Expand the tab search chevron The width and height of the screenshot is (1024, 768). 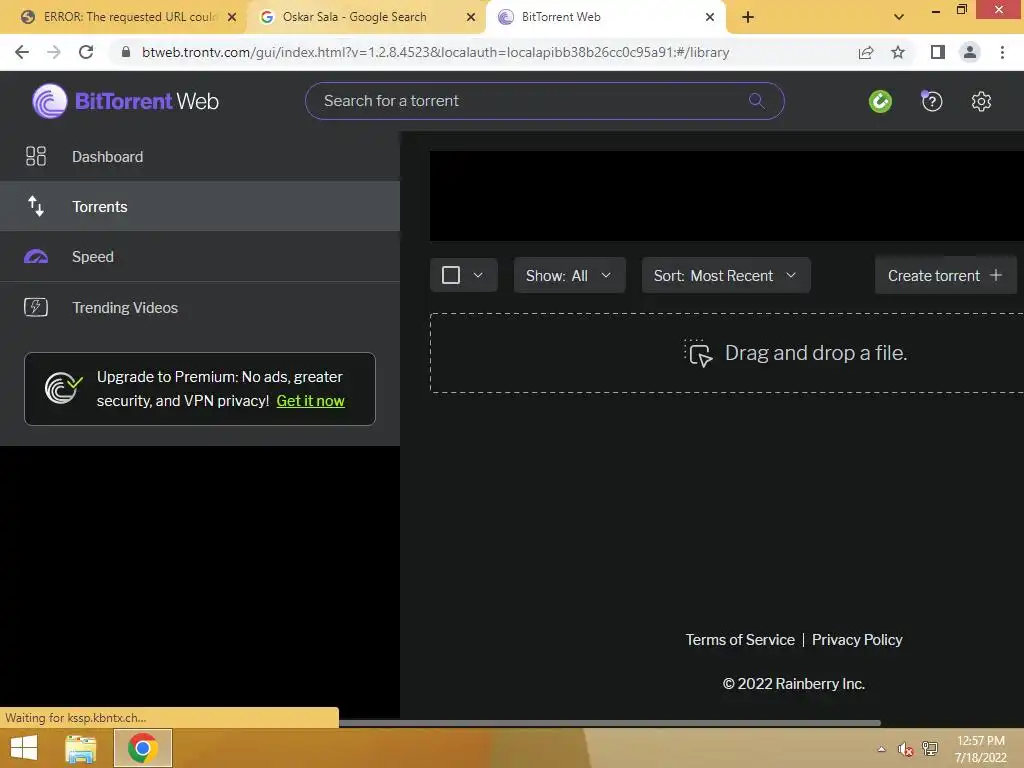point(899,17)
